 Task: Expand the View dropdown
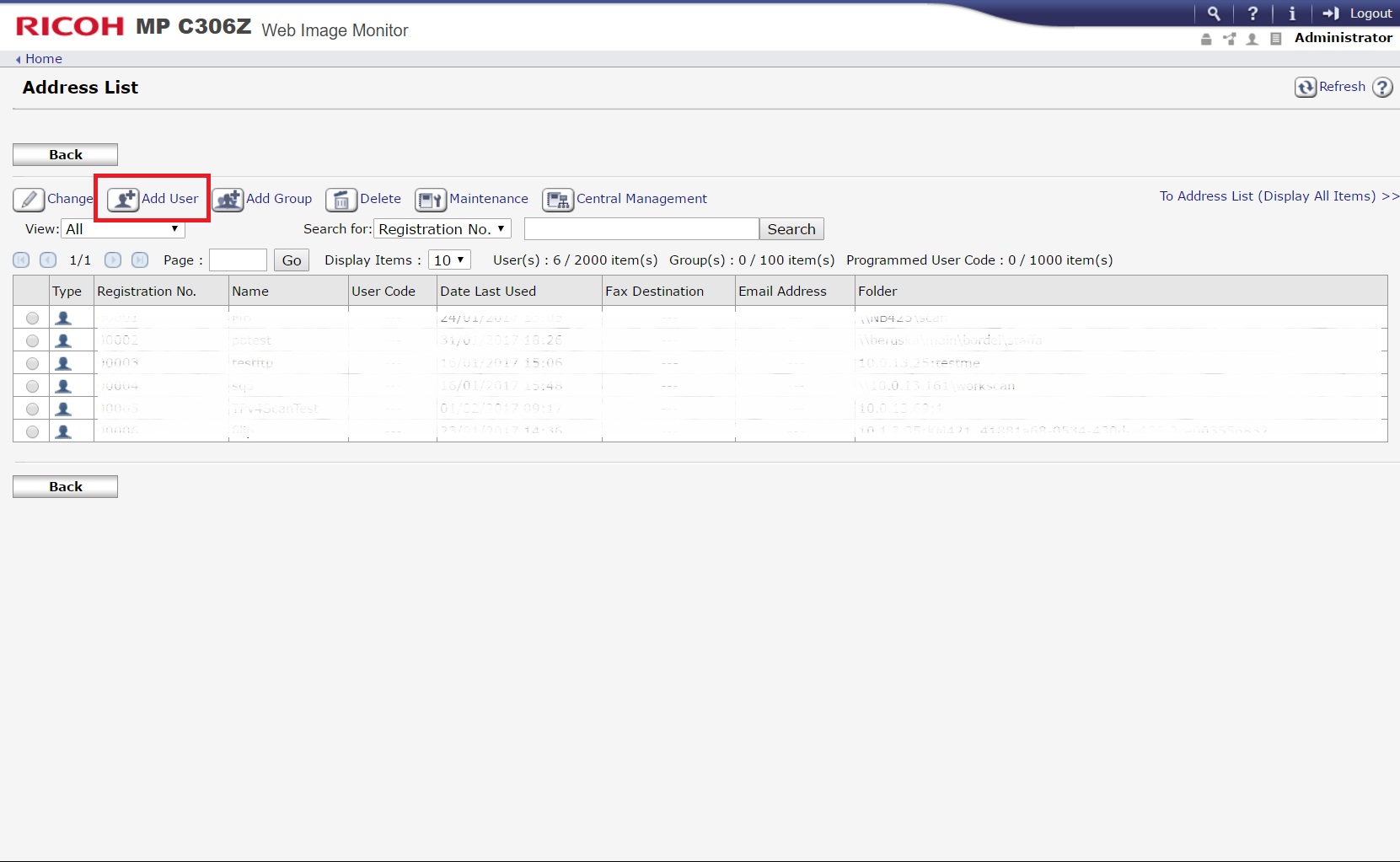point(123,229)
